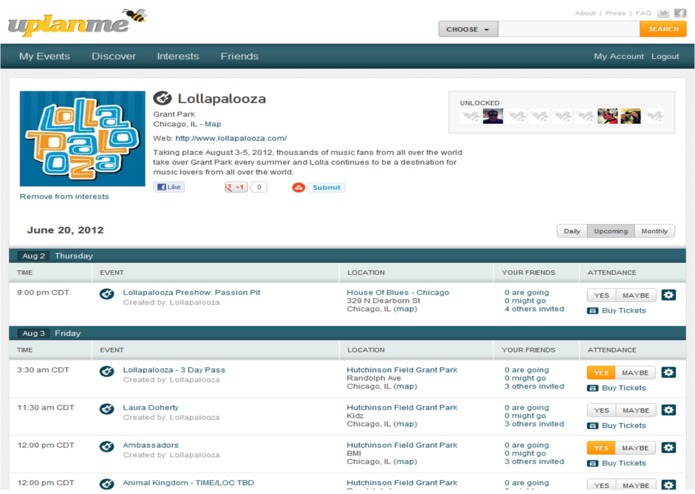Screen dimensions: 695x494
Task: Click first unlocked friend photo
Action: tap(493, 116)
